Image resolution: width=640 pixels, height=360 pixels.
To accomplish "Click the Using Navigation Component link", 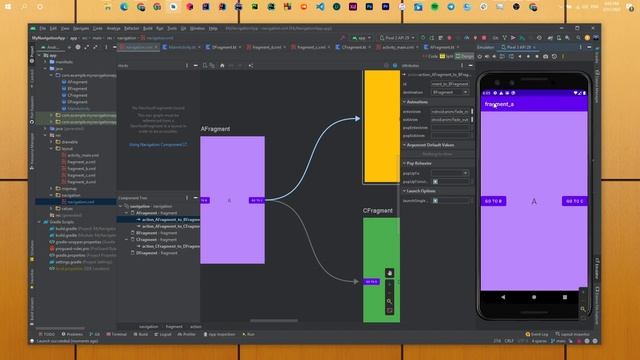I will tap(158, 144).
